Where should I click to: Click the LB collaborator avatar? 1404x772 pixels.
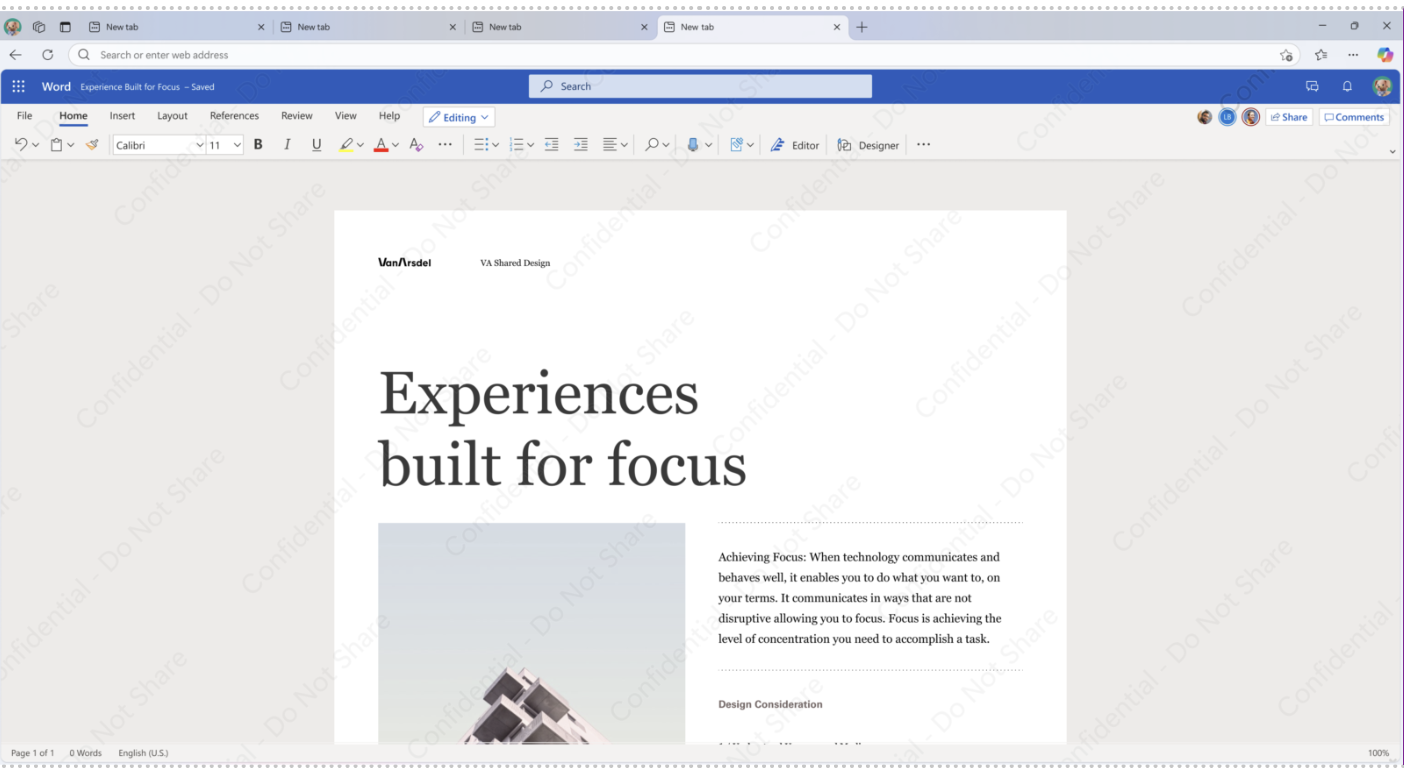coord(1227,117)
